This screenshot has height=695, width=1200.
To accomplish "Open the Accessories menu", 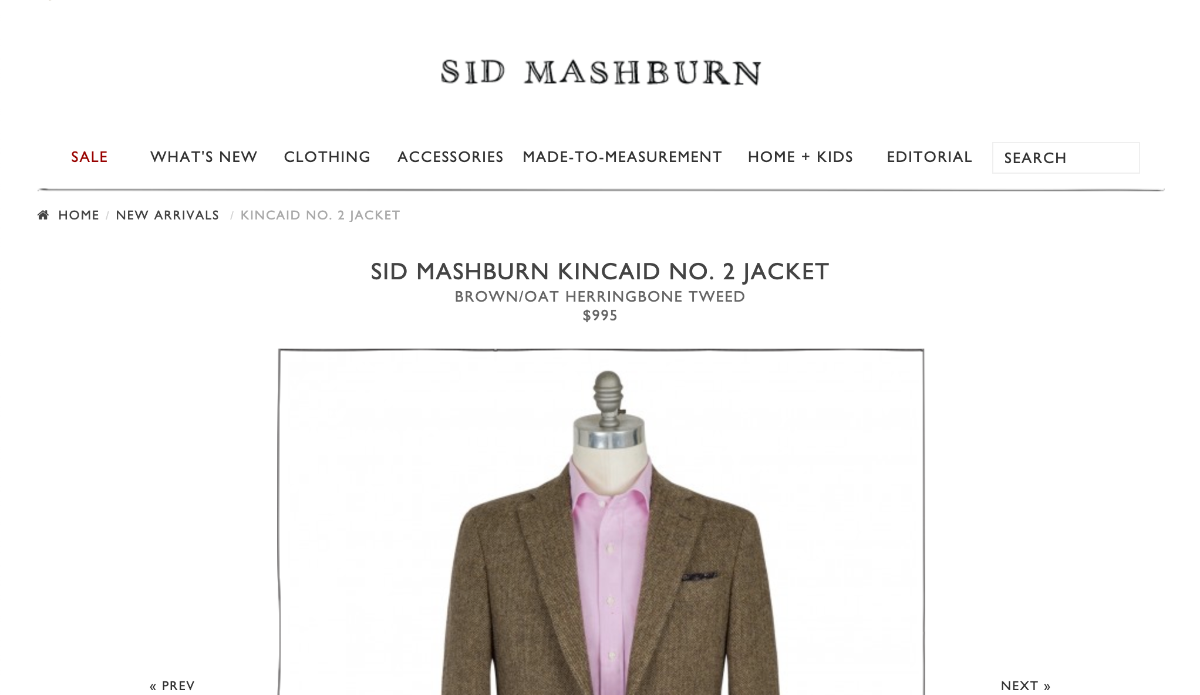I will (450, 157).
